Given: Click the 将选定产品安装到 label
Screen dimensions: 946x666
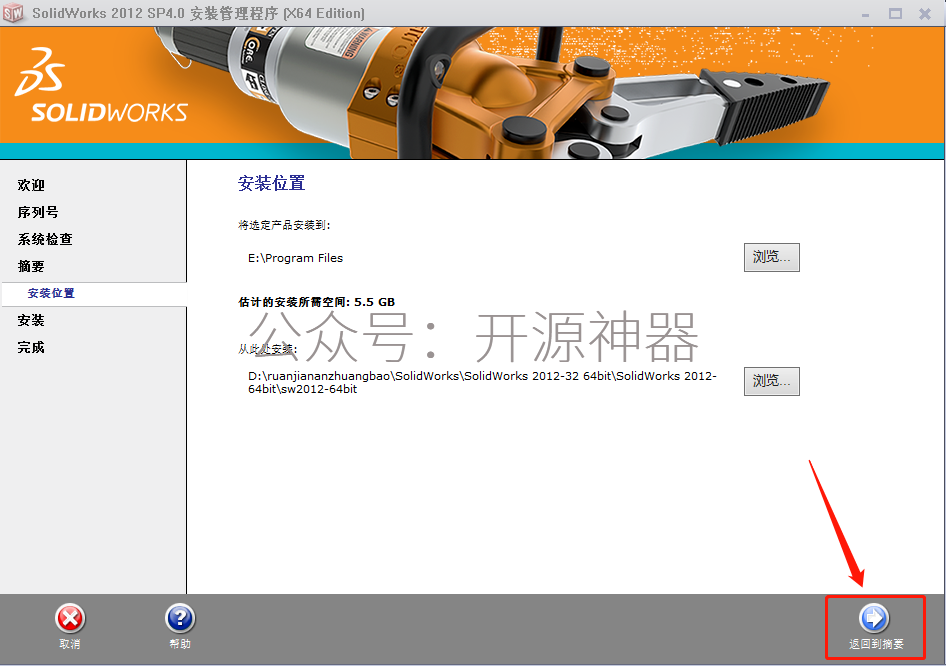Looking at the screenshot, I should click(284, 225).
